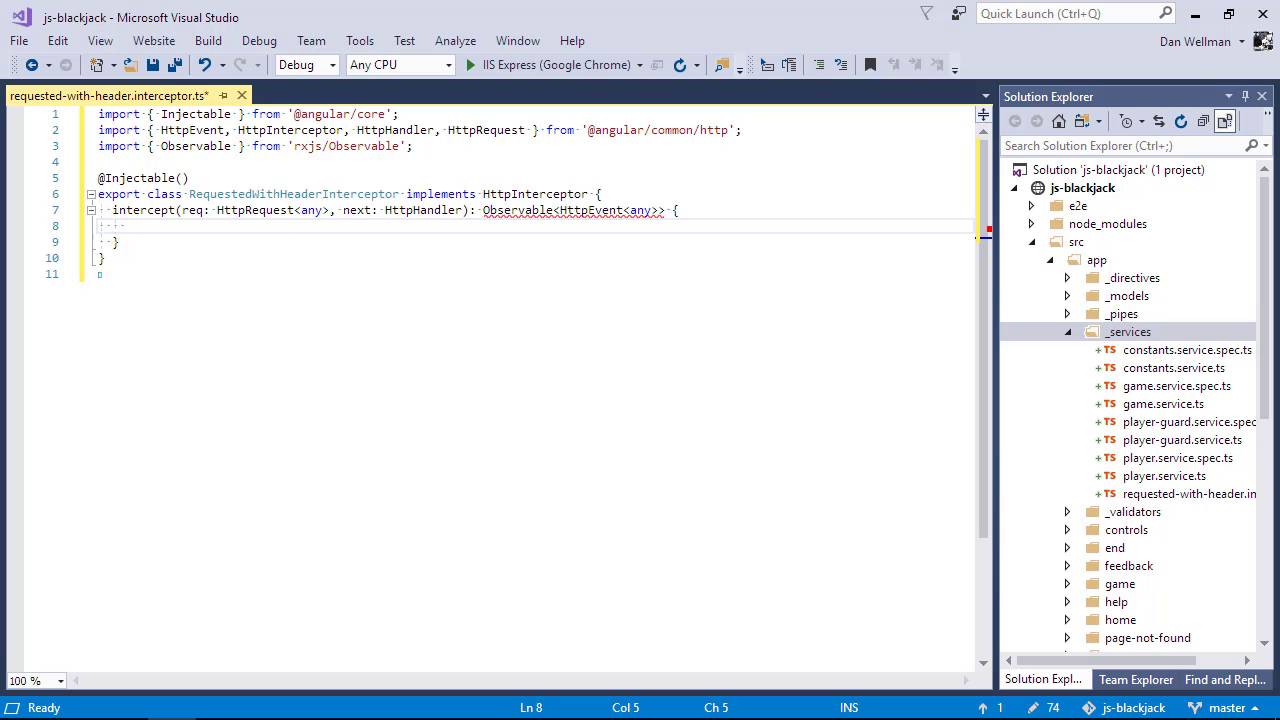Open Find in Files toolbar icon
This screenshot has height=720, width=1280.
coord(722,65)
